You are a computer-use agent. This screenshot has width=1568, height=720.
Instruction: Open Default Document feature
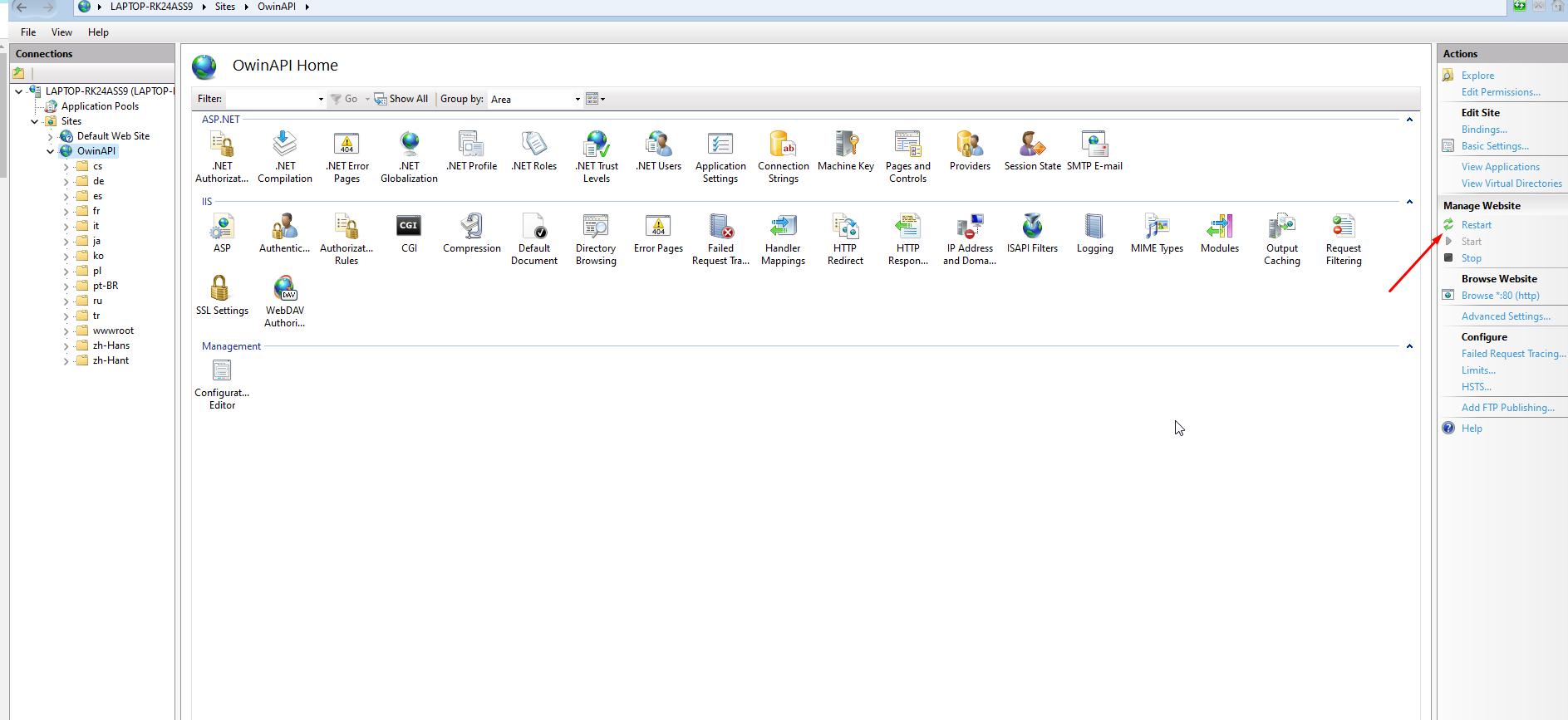pos(534,239)
